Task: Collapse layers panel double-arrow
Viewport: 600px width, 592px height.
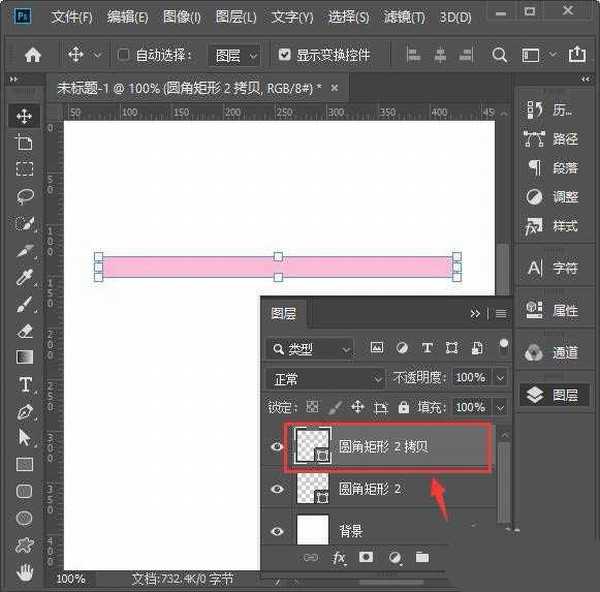Action: click(475, 314)
